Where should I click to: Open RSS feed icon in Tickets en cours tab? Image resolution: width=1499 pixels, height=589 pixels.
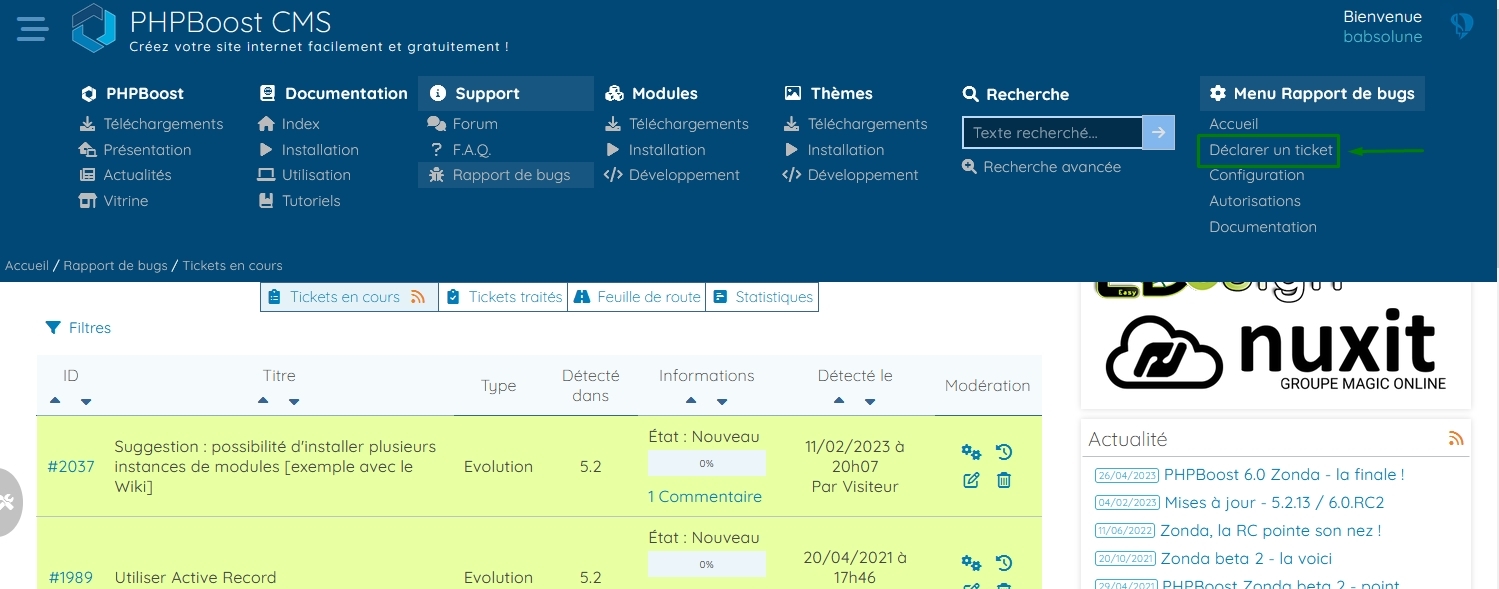[x=418, y=297]
